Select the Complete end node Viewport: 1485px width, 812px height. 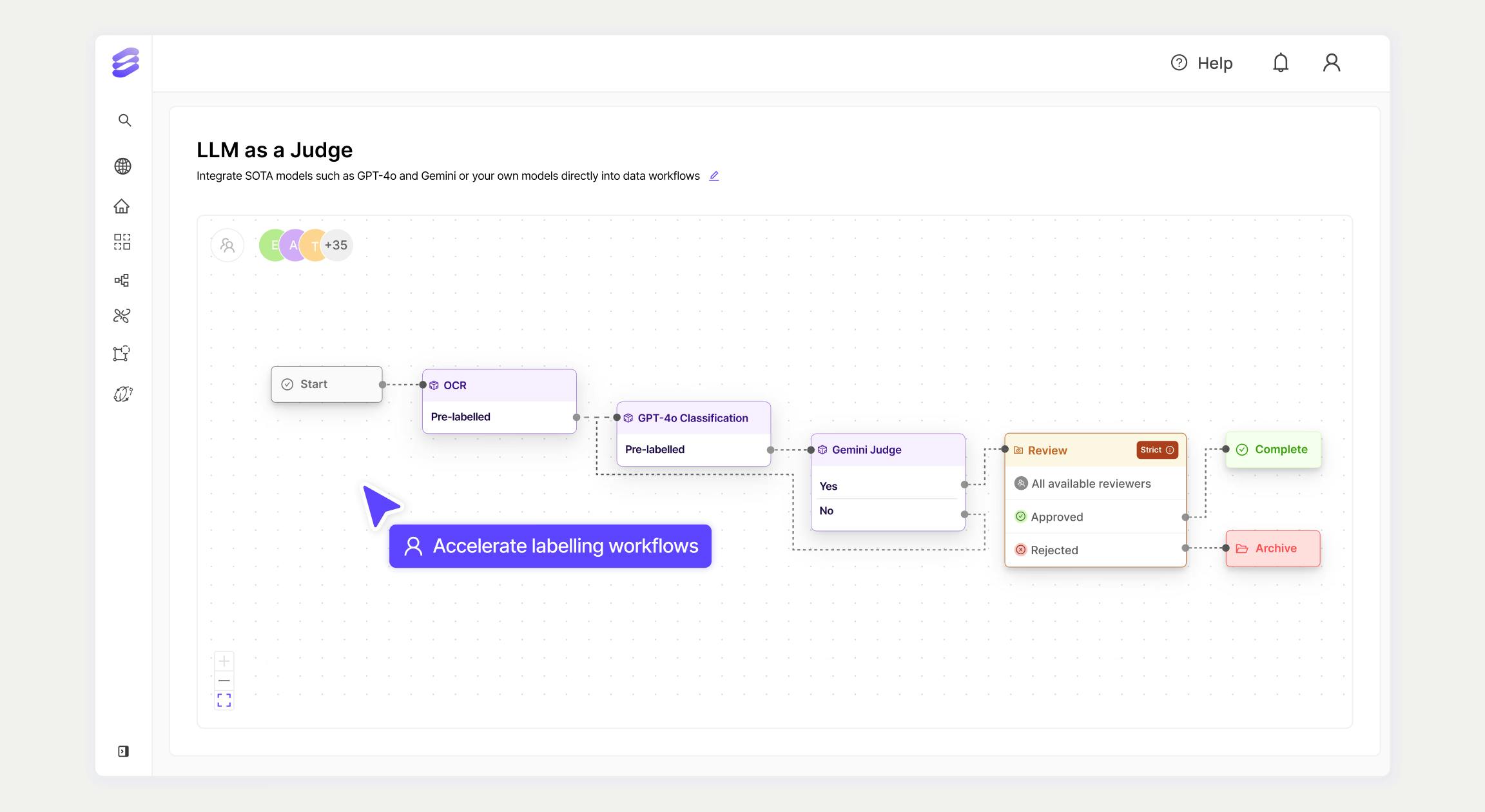(1273, 450)
